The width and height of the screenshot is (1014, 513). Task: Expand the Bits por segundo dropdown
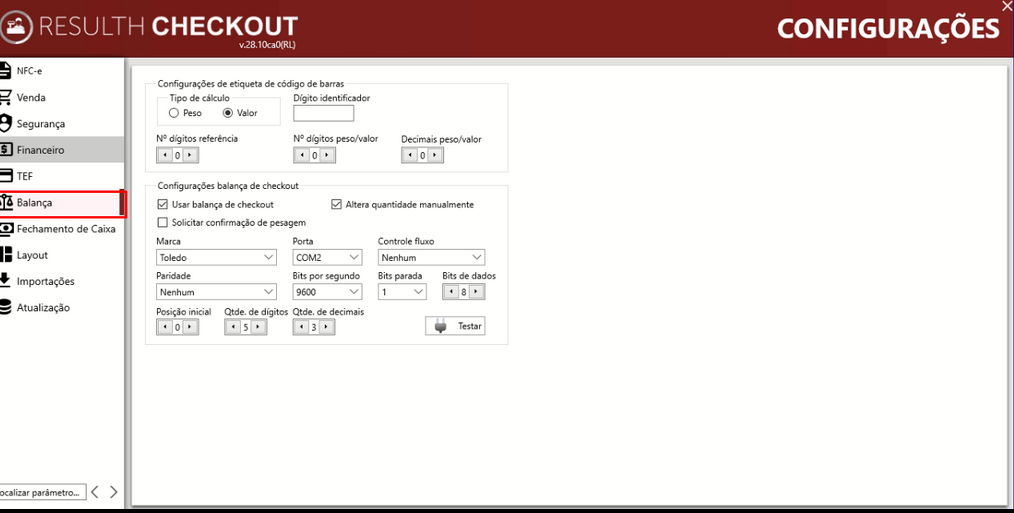pos(327,292)
